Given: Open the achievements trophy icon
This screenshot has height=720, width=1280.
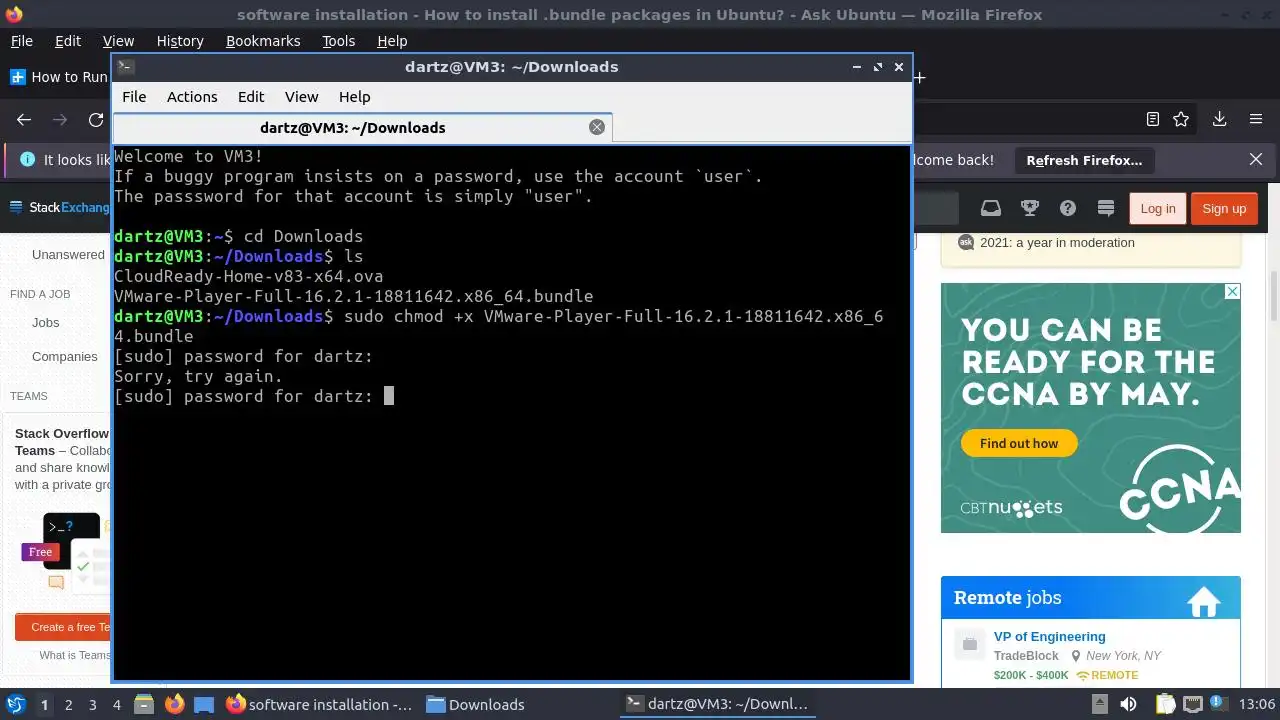Looking at the screenshot, I should point(1029,208).
